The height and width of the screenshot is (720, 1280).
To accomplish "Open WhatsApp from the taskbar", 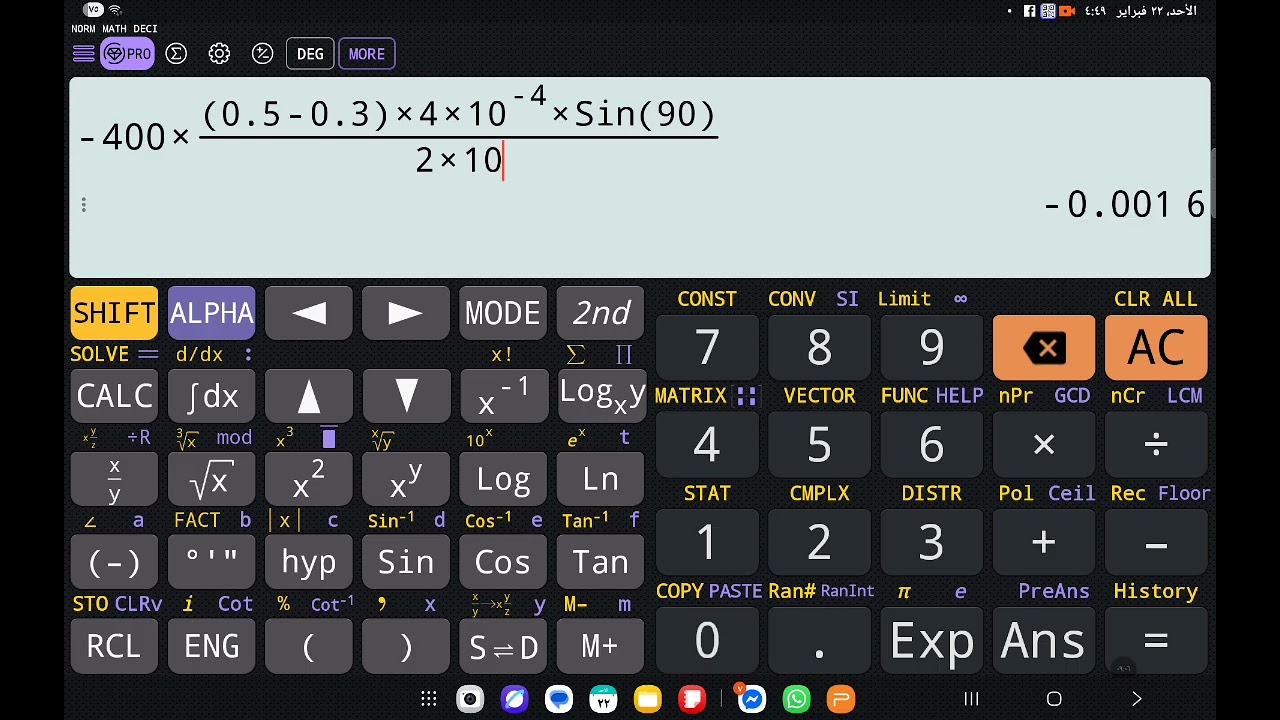I will point(797,699).
